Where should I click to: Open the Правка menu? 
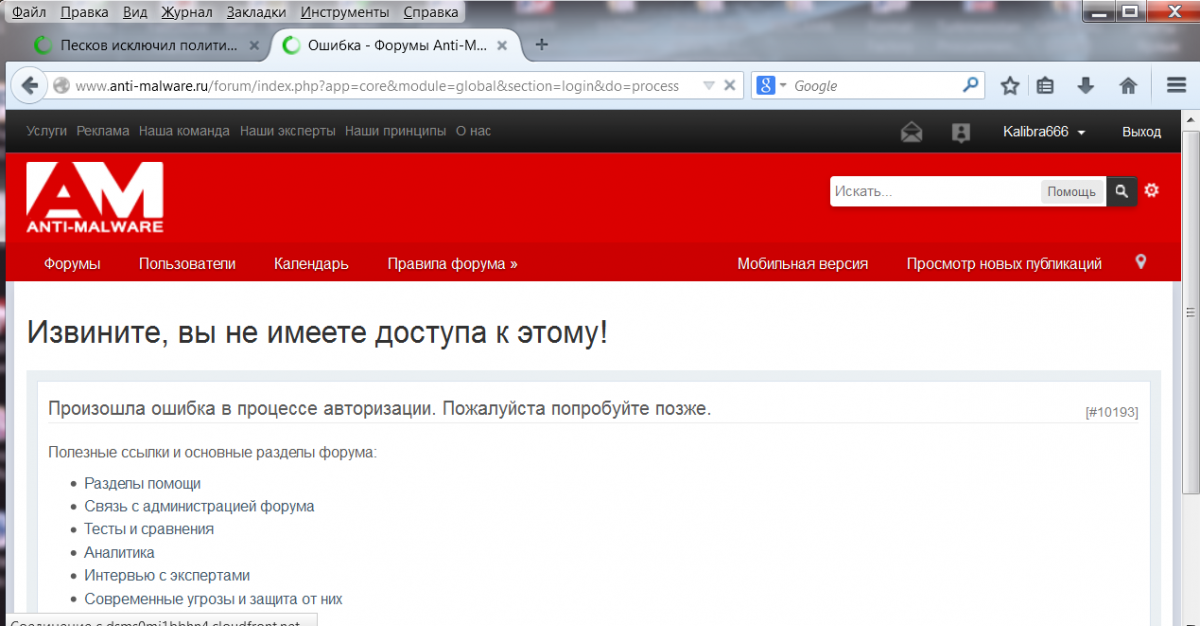coord(85,12)
